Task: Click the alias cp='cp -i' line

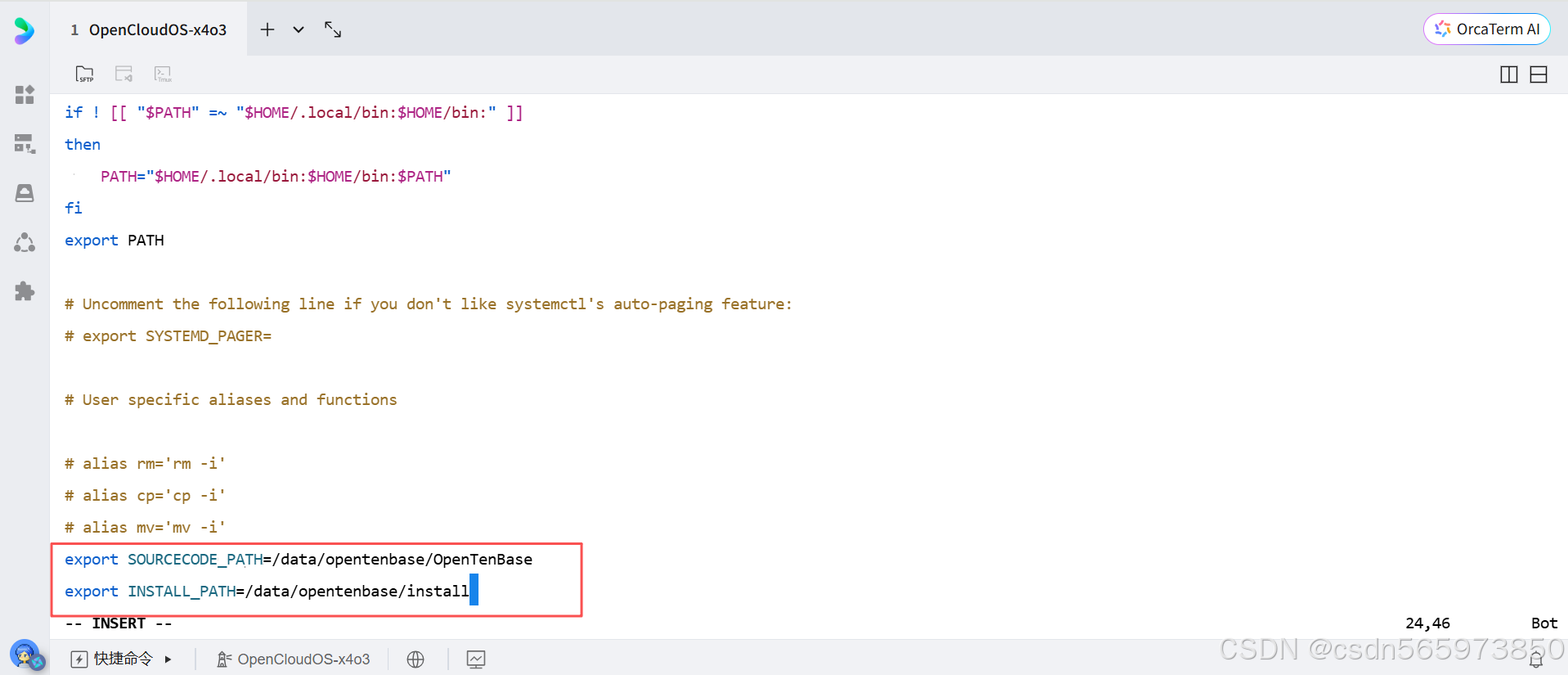Action: pyautogui.click(x=145, y=496)
